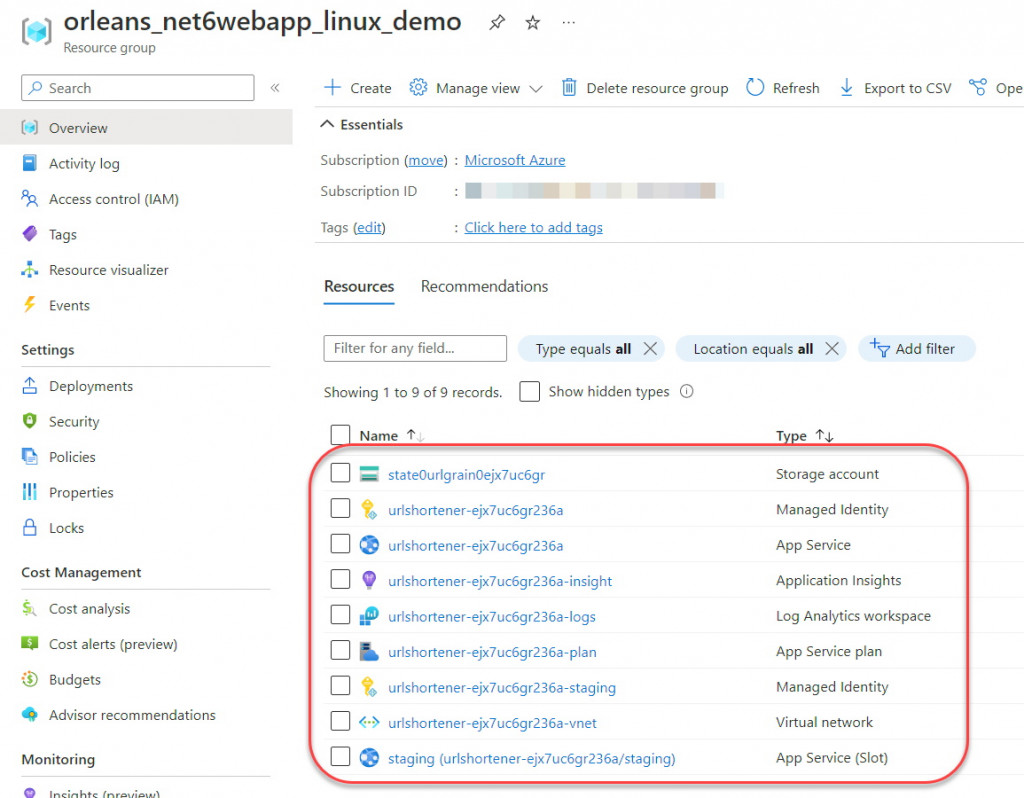Open the more options ellipsis menu
The image size is (1024, 798).
569,23
